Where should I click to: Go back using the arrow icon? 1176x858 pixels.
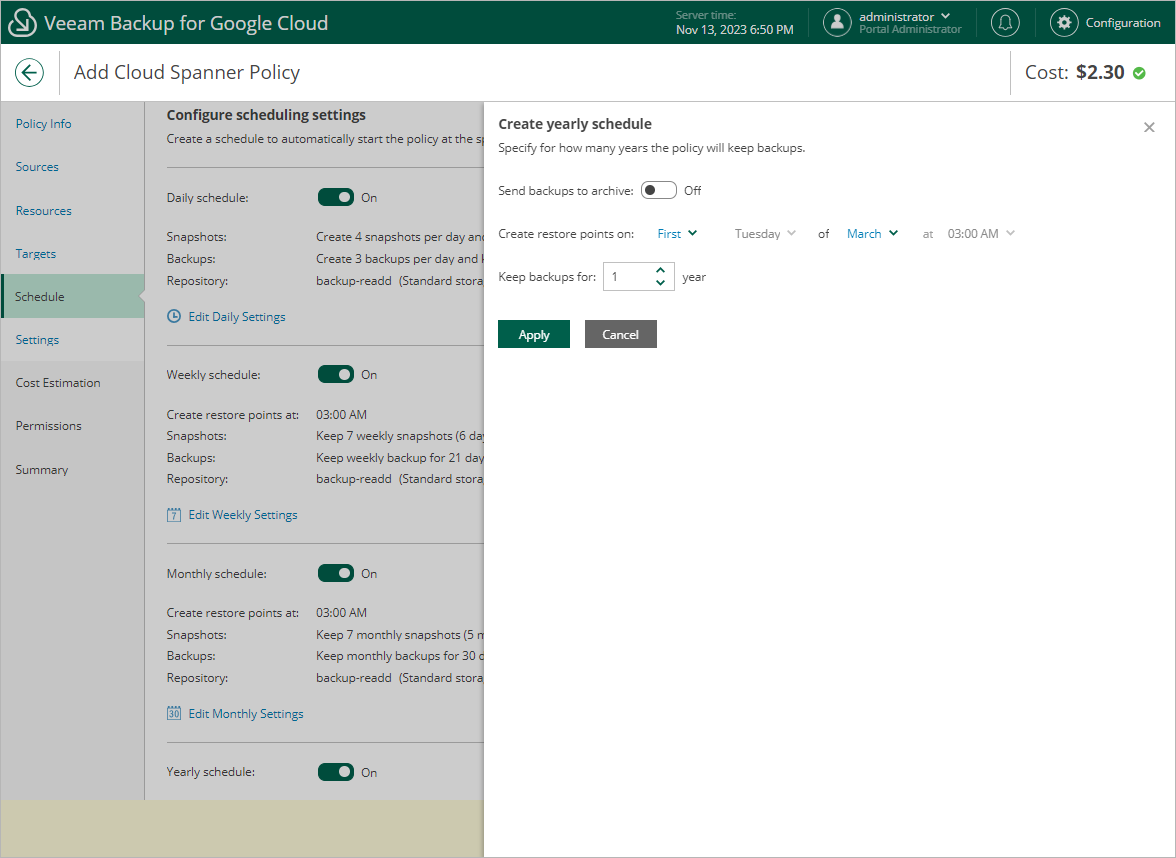pyautogui.click(x=29, y=73)
